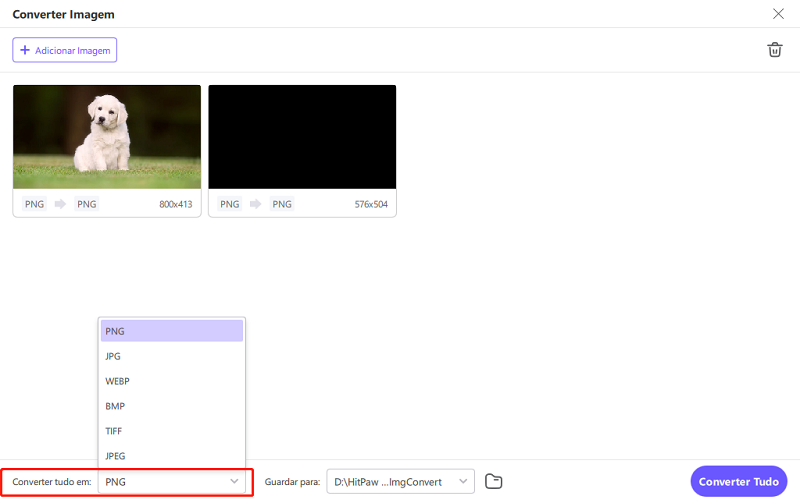This screenshot has width=800, height=503.
Task: Click the Adicionar Imagem button
Action: click(65, 50)
